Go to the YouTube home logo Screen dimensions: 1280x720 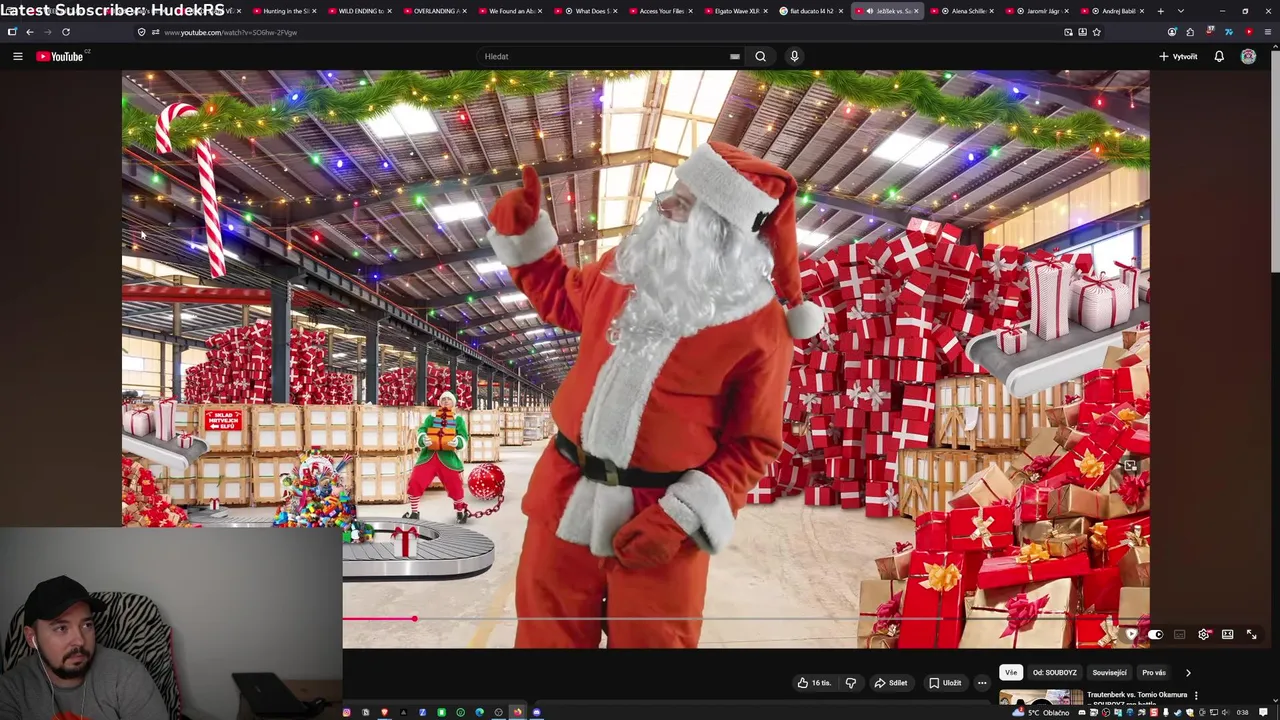click(x=62, y=56)
